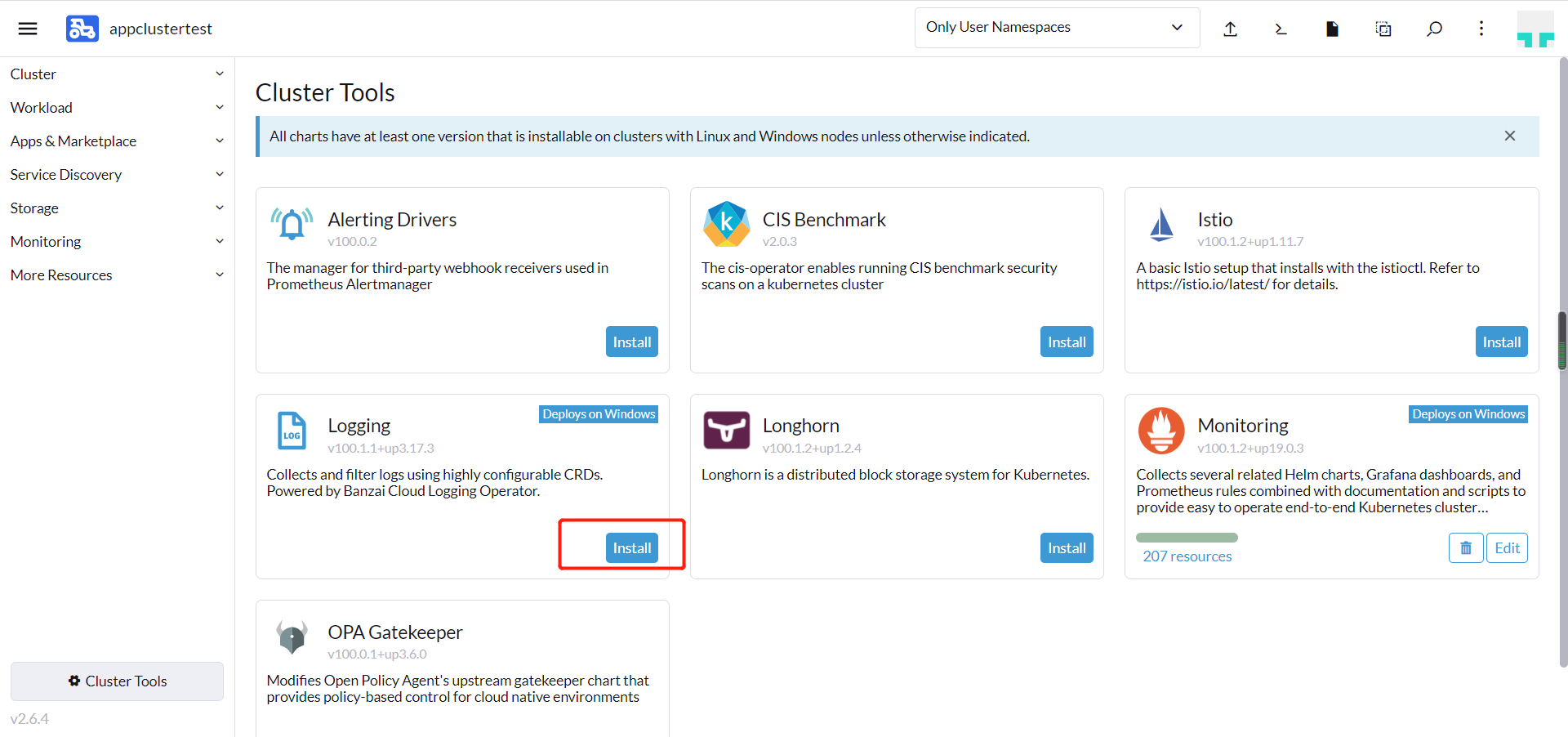Install the Logging chart
This screenshot has height=737, width=1568.
631,547
